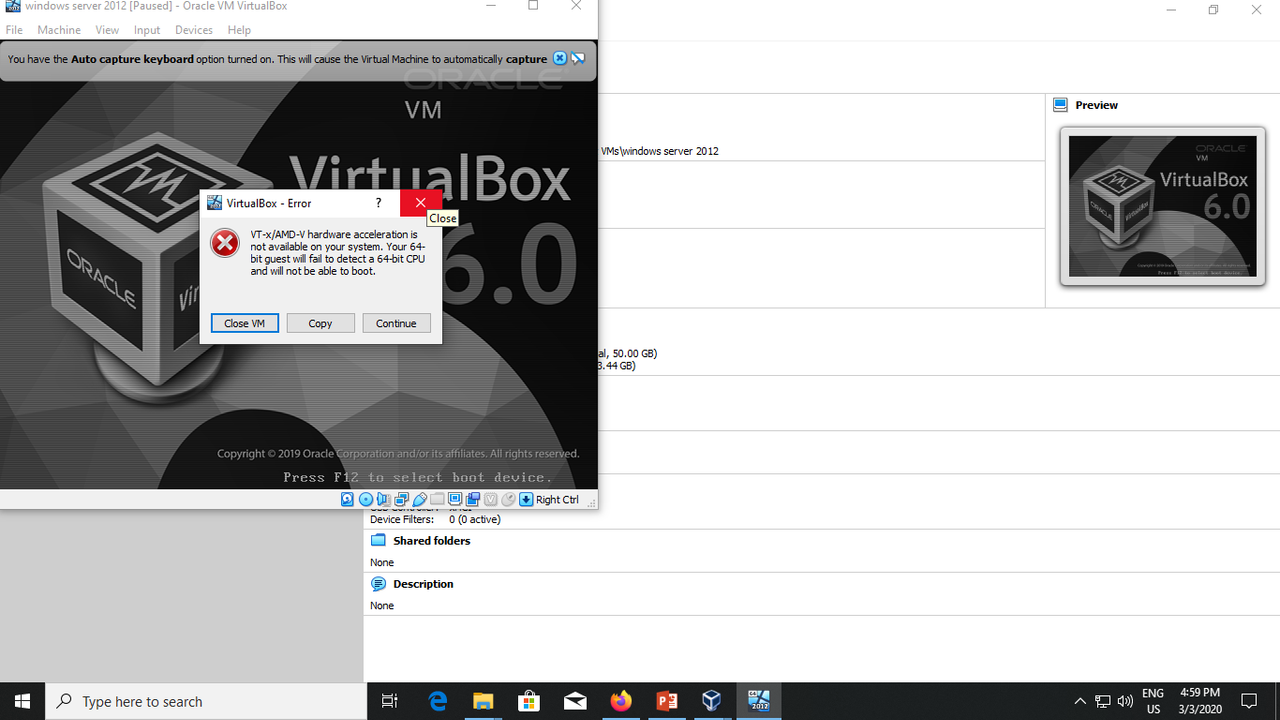Click the shared folders icon in VM status bar

(437, 499)
